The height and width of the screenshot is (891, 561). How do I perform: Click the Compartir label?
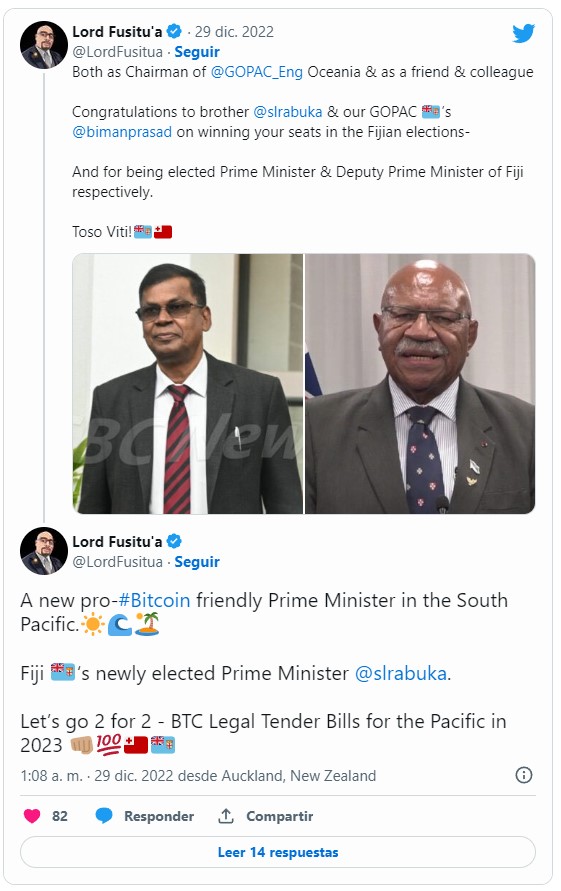point(280,816)
